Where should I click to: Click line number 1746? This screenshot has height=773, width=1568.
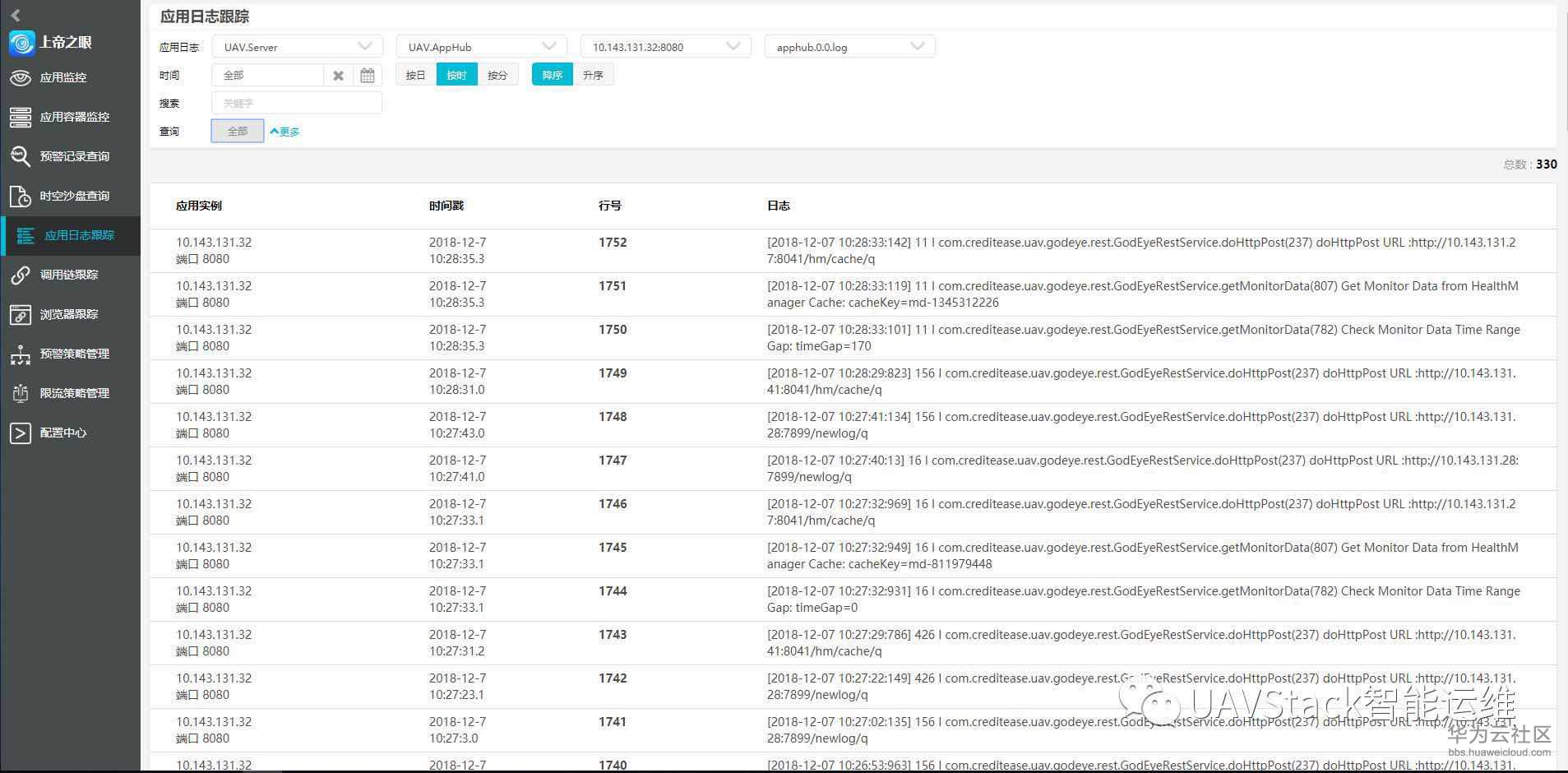[x=613, y=504]
